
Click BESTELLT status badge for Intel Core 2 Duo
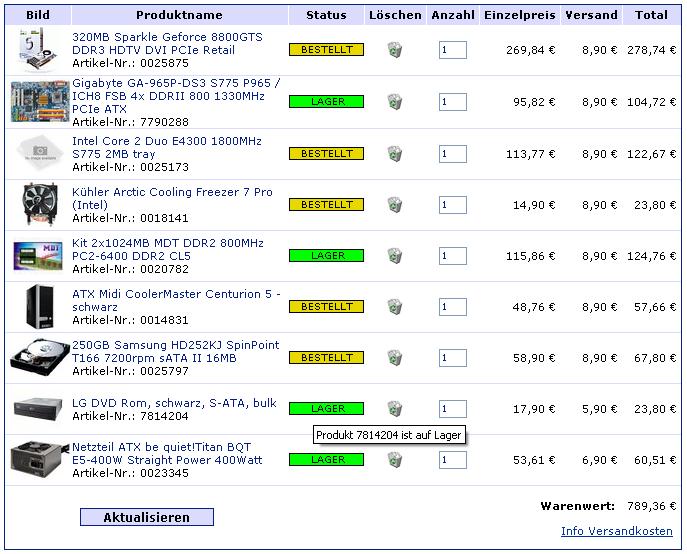tap(326, 153)
